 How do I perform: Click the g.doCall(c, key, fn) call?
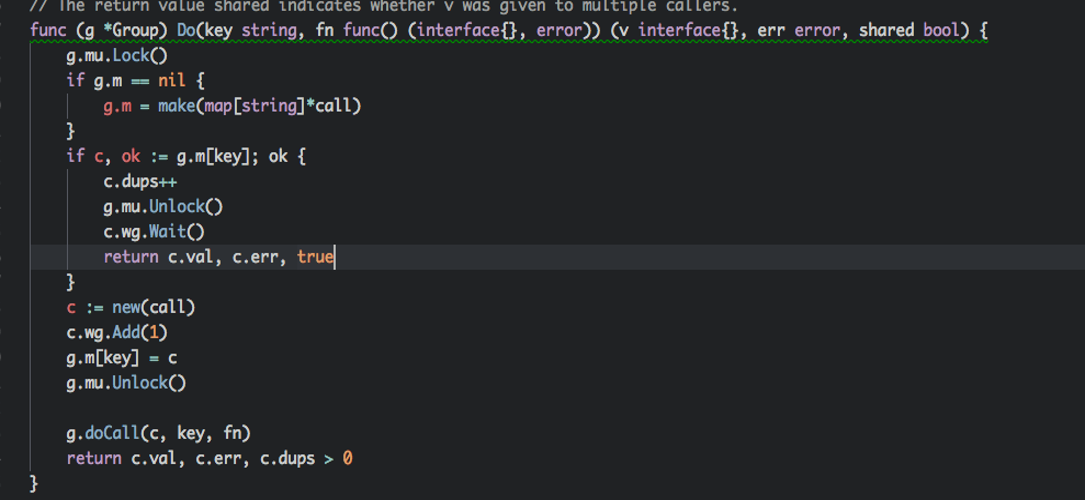[x=158, y=433]
